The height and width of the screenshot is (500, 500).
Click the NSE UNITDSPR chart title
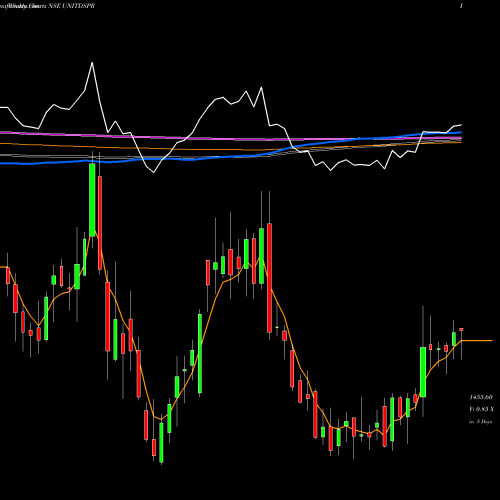[x=71, y=6]
